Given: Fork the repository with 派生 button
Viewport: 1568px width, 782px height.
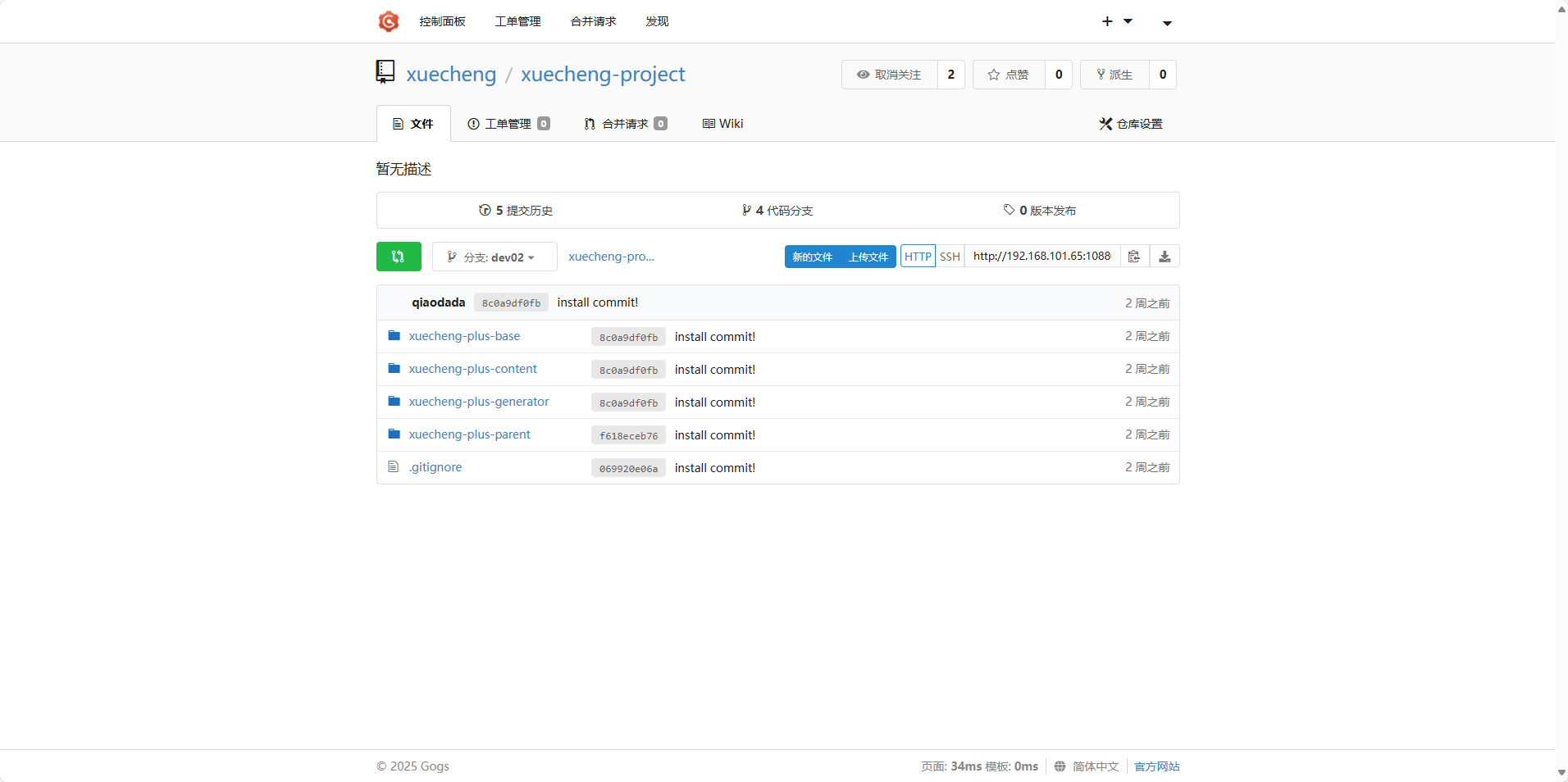Looking at the screenshot, I should point(1114,75).
